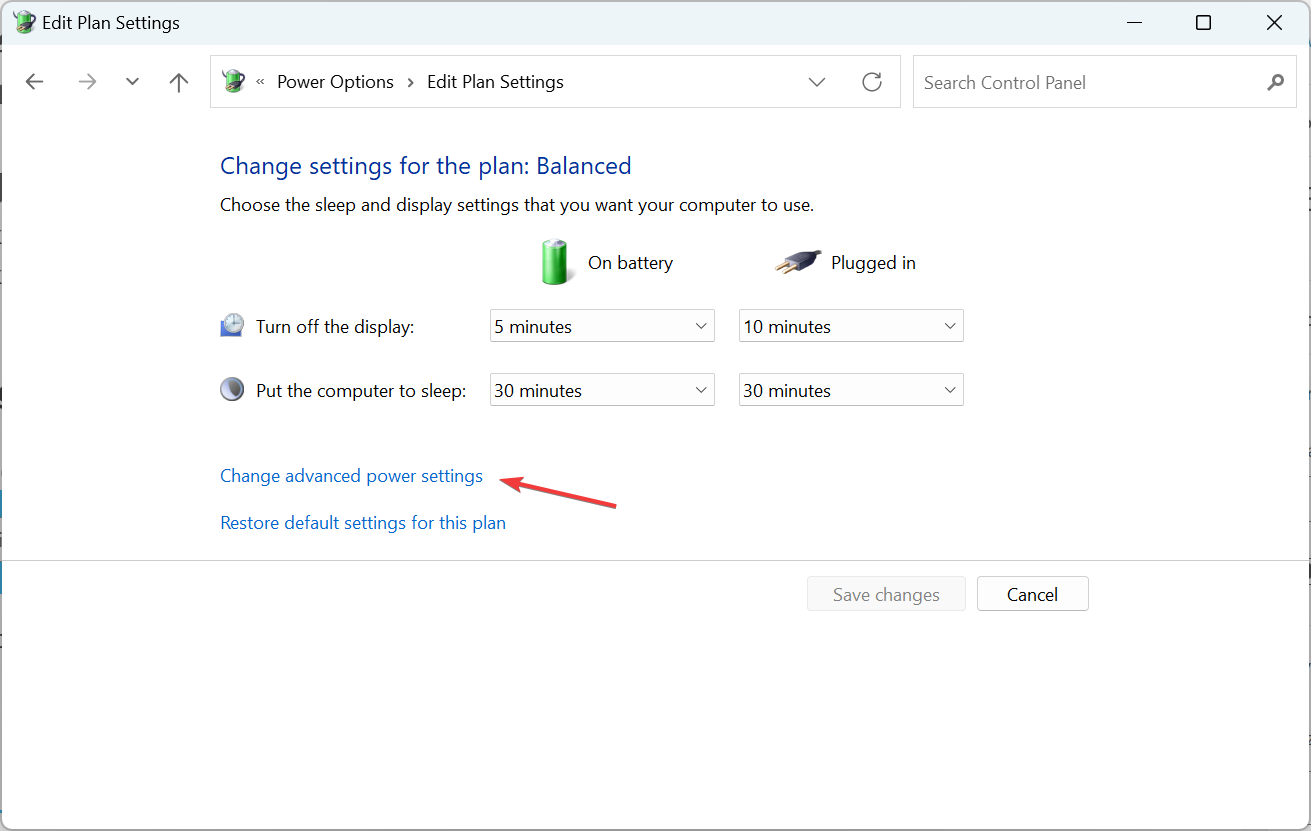The image size is (1311, 831).
Task: Click the Cancel button
Action: 1032,593
